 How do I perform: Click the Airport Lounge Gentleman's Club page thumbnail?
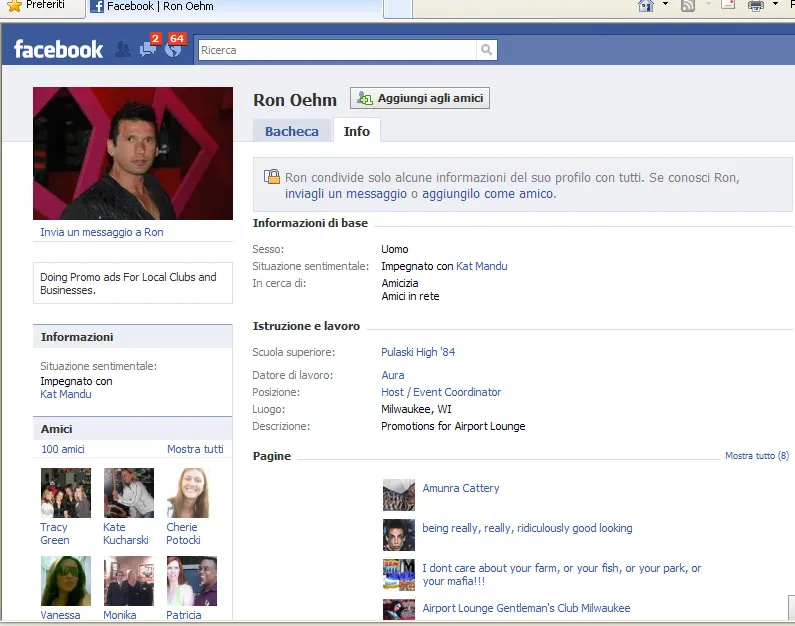coord(399,610)
